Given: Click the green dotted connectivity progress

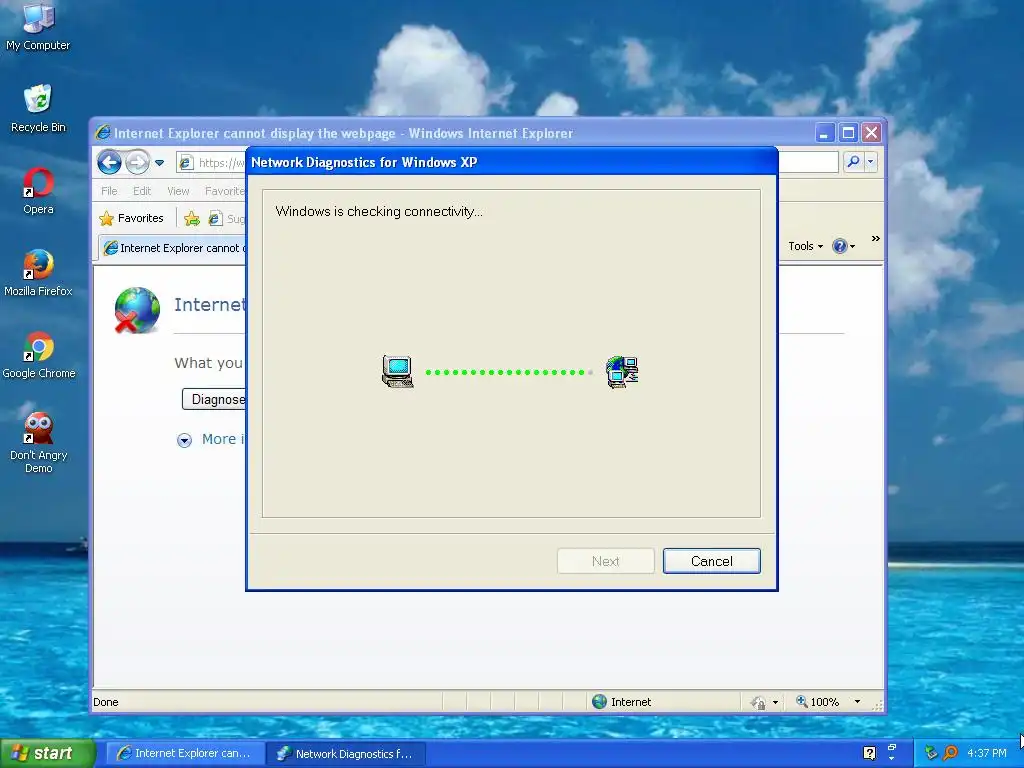Looking at the screenshot, I should click(509, 372).
